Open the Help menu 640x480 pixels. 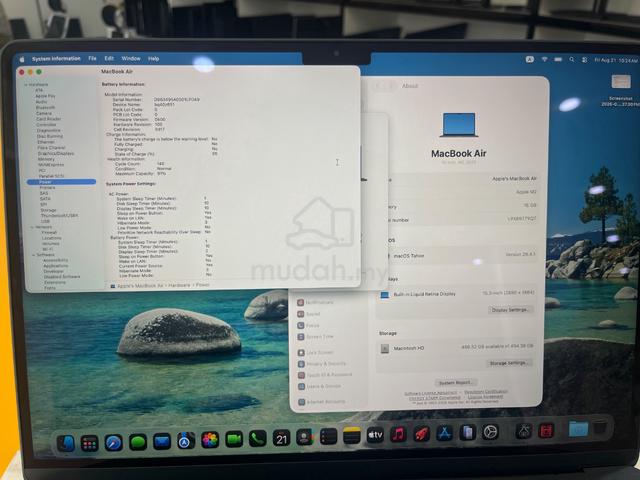click(153, 59)
